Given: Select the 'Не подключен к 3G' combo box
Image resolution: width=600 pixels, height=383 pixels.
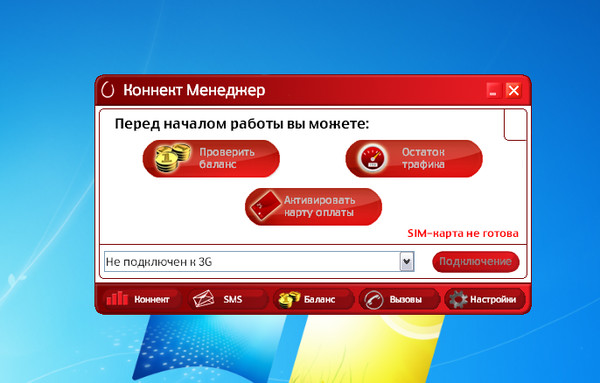Looking at the screenshot, I should (259, 262).
